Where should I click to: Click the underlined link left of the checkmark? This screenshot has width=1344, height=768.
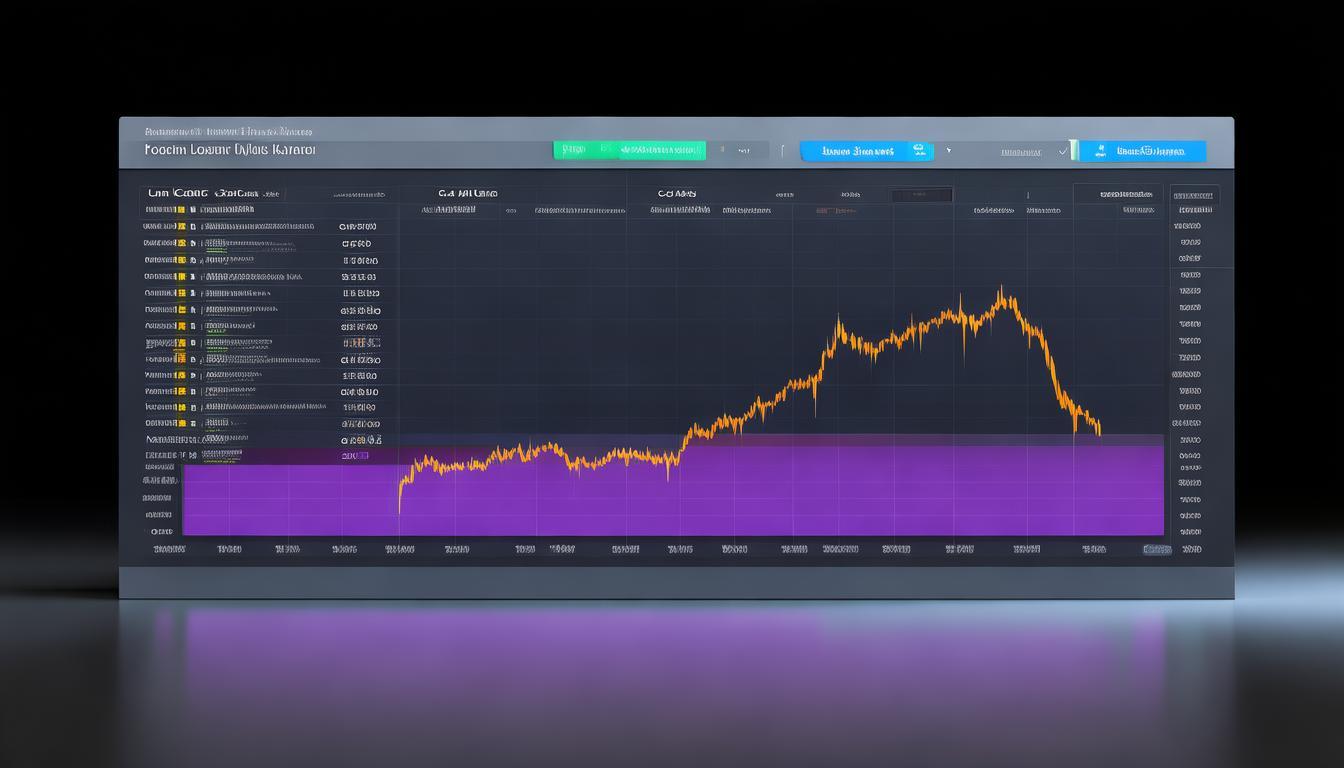(1020, 152)
